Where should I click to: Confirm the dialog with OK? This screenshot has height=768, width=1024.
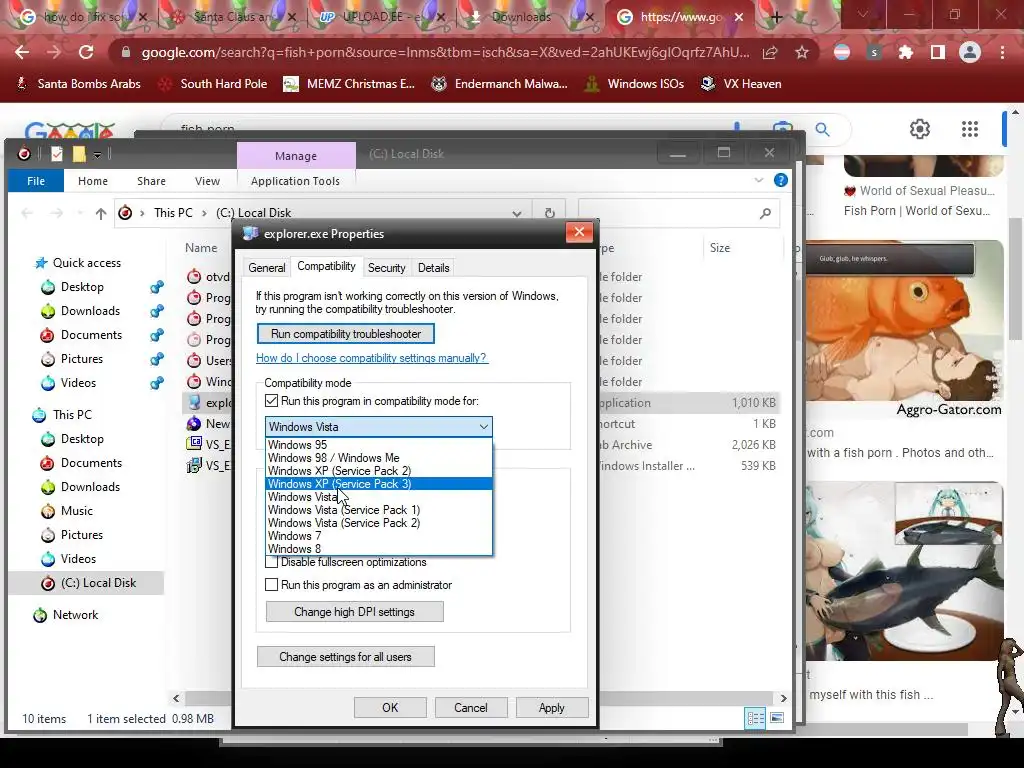(x=390, y=708)
